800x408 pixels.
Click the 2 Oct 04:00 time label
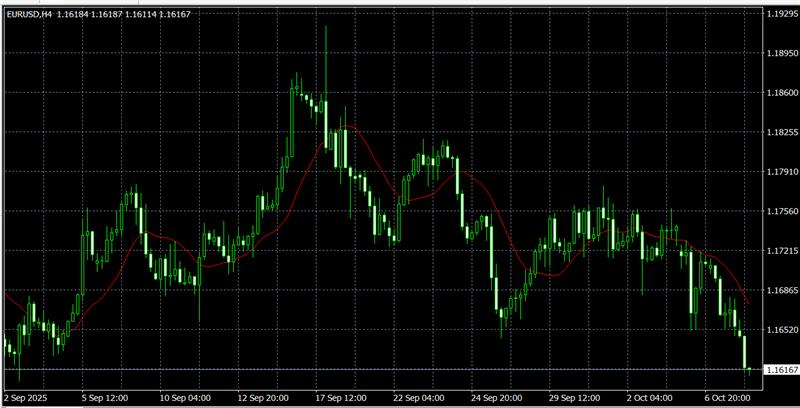tap(649, 397)
